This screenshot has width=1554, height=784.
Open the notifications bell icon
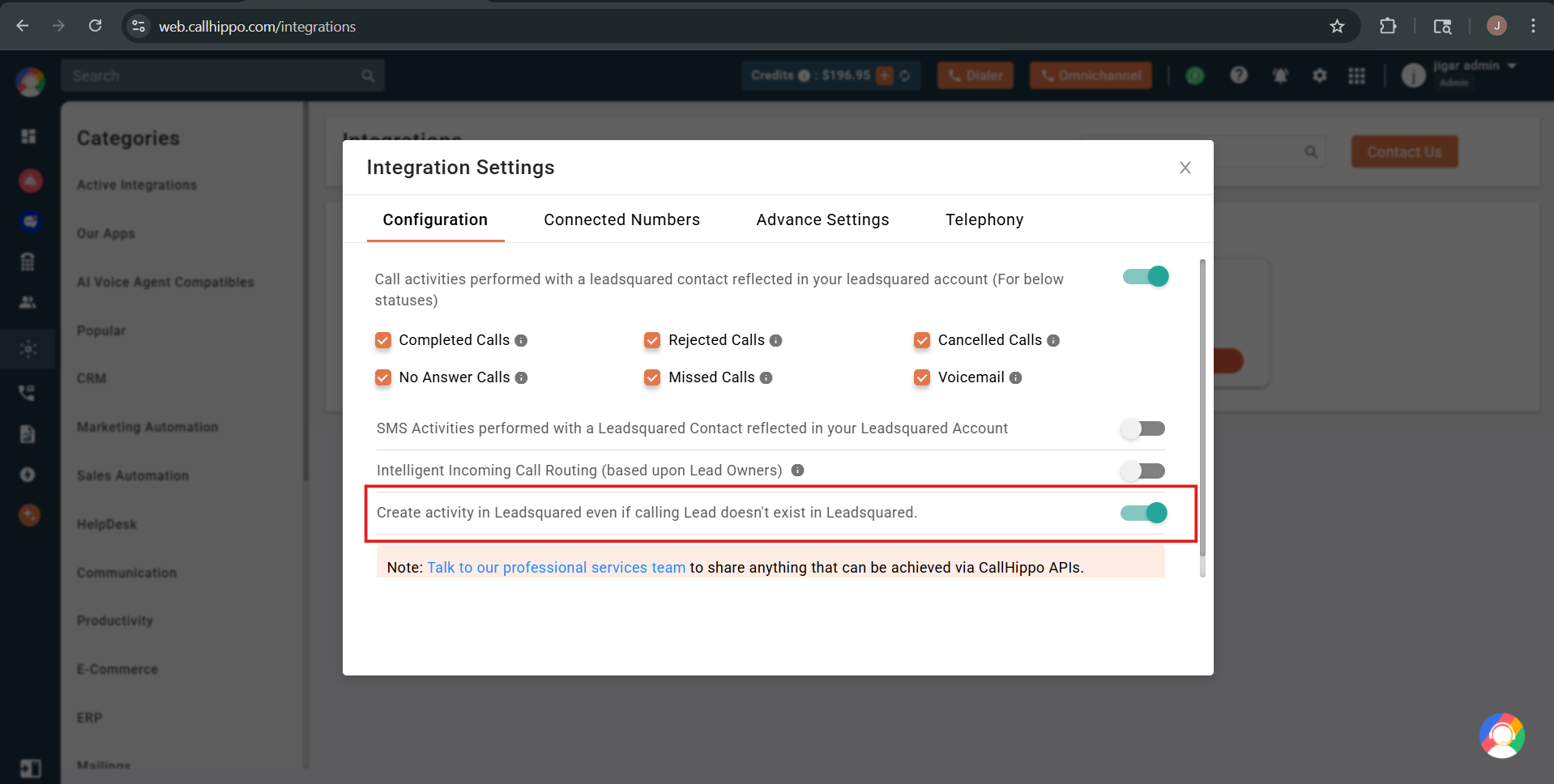1280,75
